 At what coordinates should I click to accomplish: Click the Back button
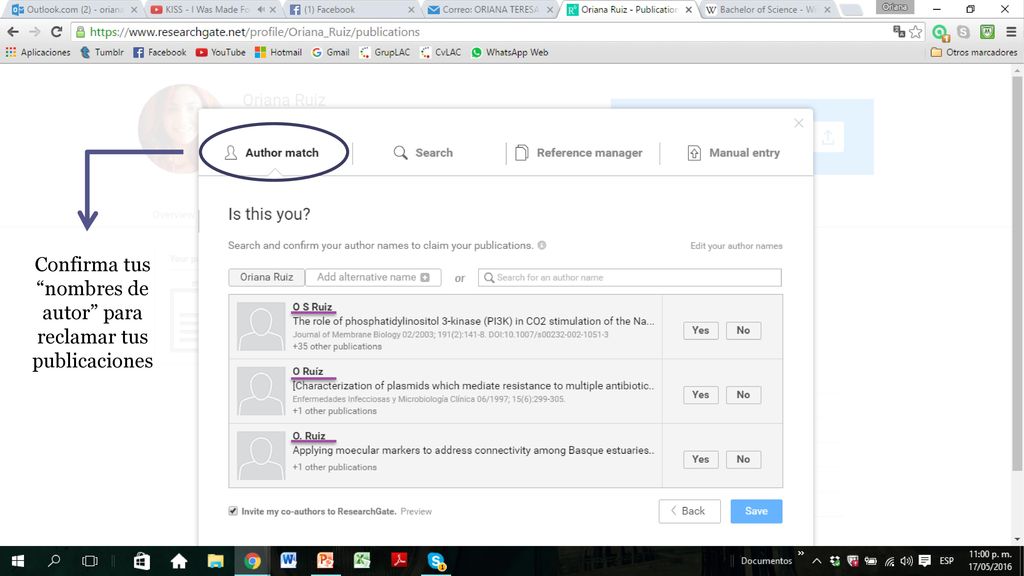[690, 511]
